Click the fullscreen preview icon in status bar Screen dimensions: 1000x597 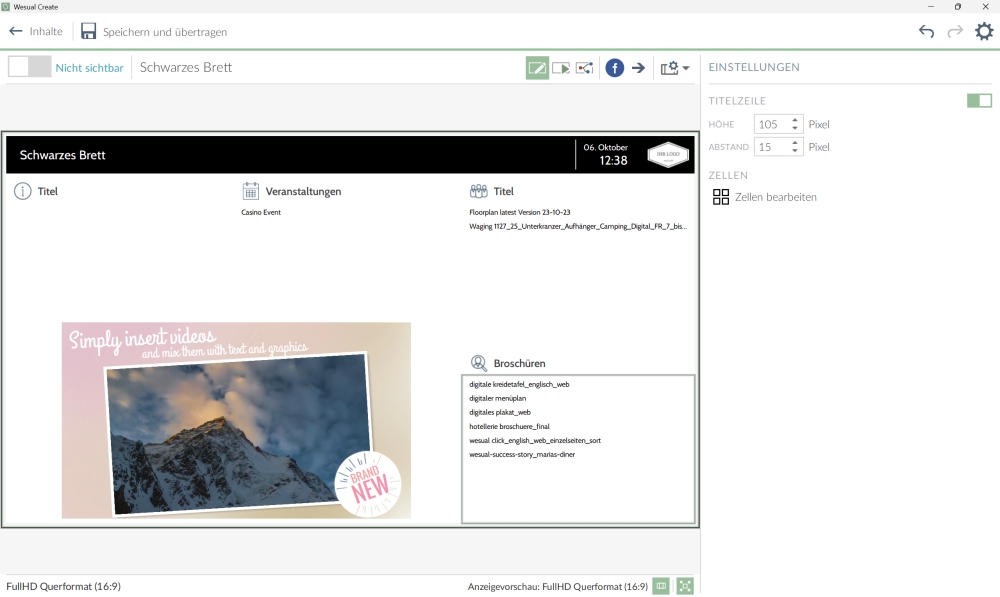[685, 586]
